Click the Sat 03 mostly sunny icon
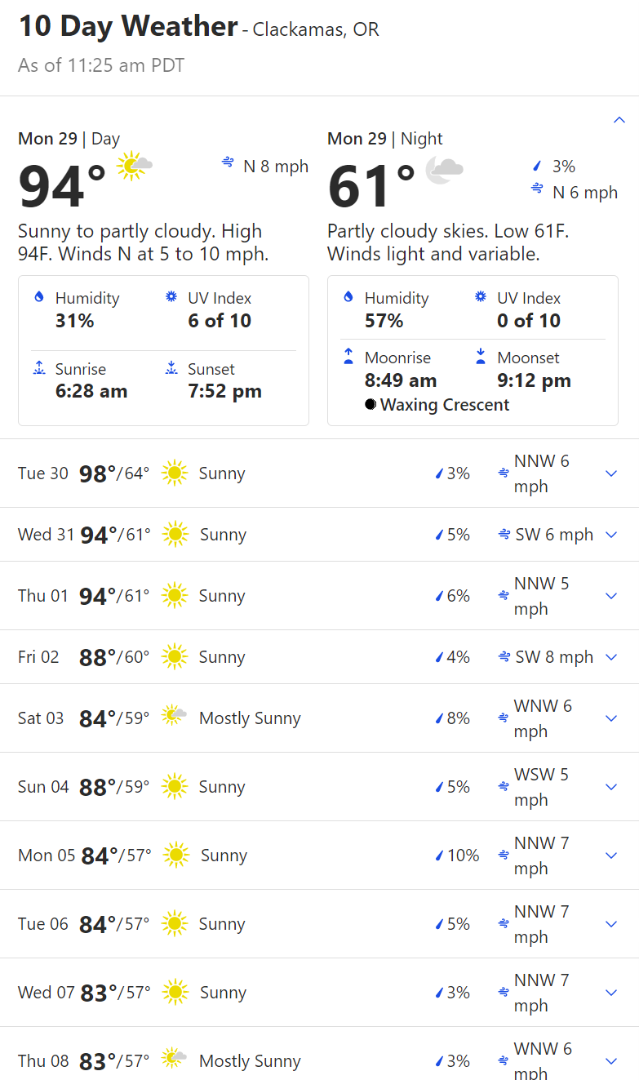The width and height of the screenshot is (639, 1080). click(x=175, y=717)
